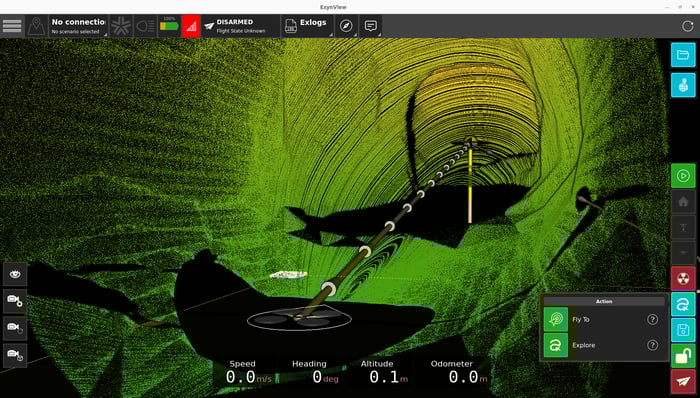Select the globe map pin button
This screenshot has height=398, width=700.
pos(683,85)
